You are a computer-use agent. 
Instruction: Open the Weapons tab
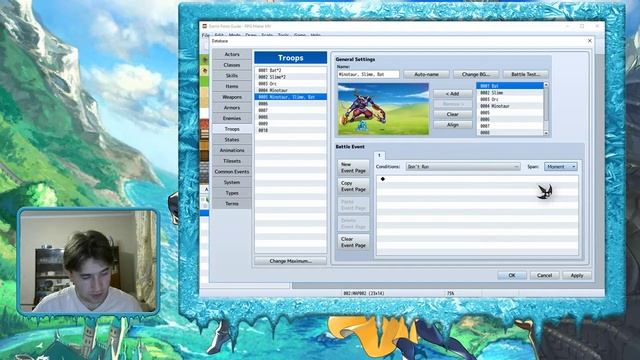(231, 97)
